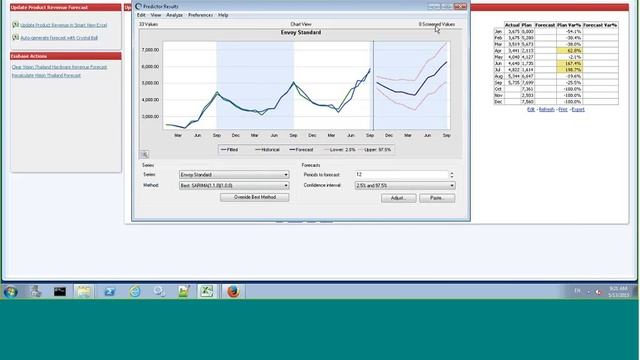This screenshot has height=360, width=640.
Task: Click the Update Product Revenue Forecast panel header
Action: (x=66, y=7)
